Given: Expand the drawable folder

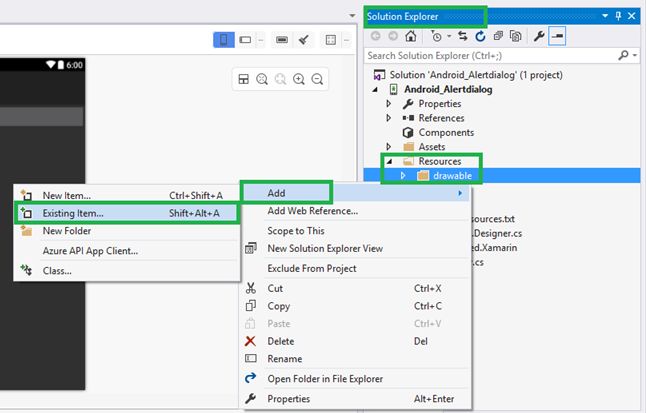Looking at the screenshot, I should 403,176.
